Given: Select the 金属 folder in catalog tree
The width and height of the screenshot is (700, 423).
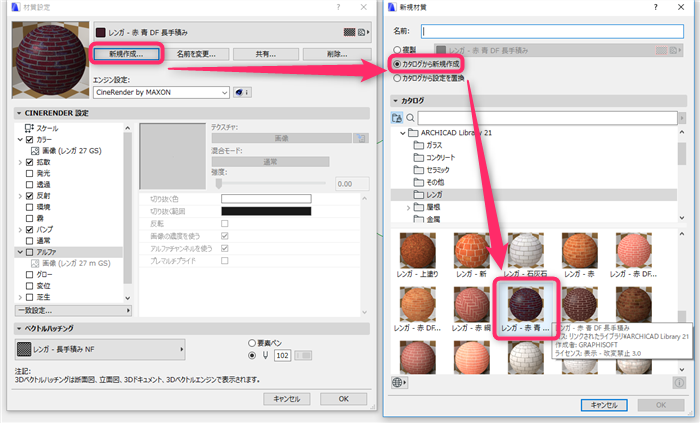Looking at the screenshot, I should pyautogui.click(x=427, y=219).
